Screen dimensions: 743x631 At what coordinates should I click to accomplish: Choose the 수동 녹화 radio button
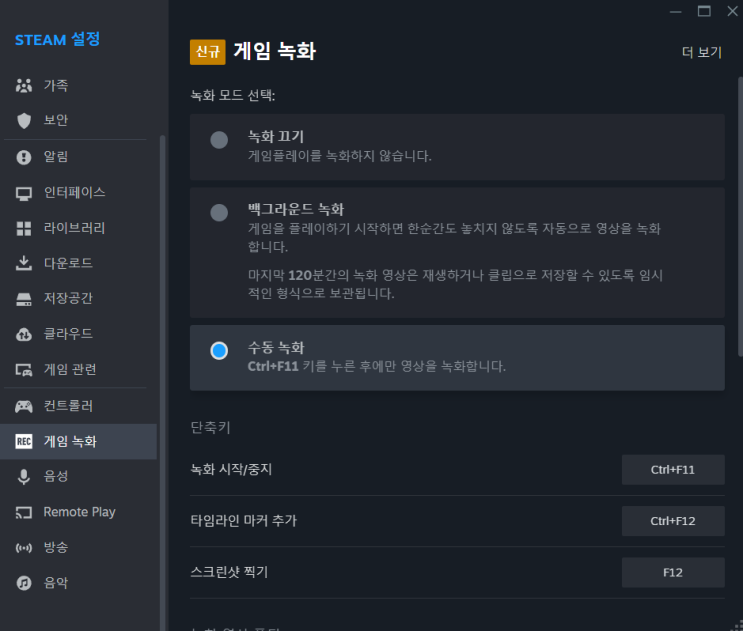[219, 350]
